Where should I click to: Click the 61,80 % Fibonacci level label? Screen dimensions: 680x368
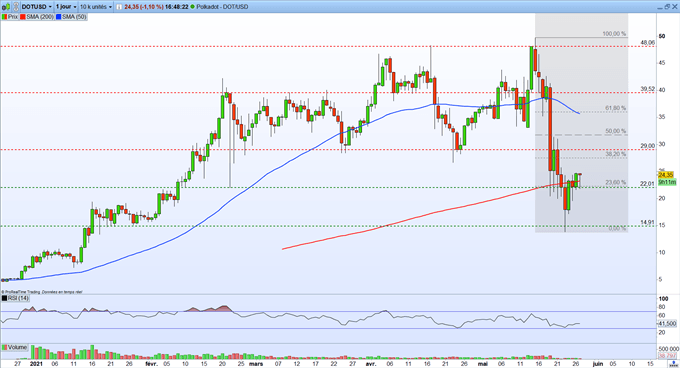pyautogui.click(x=616, y=108)
